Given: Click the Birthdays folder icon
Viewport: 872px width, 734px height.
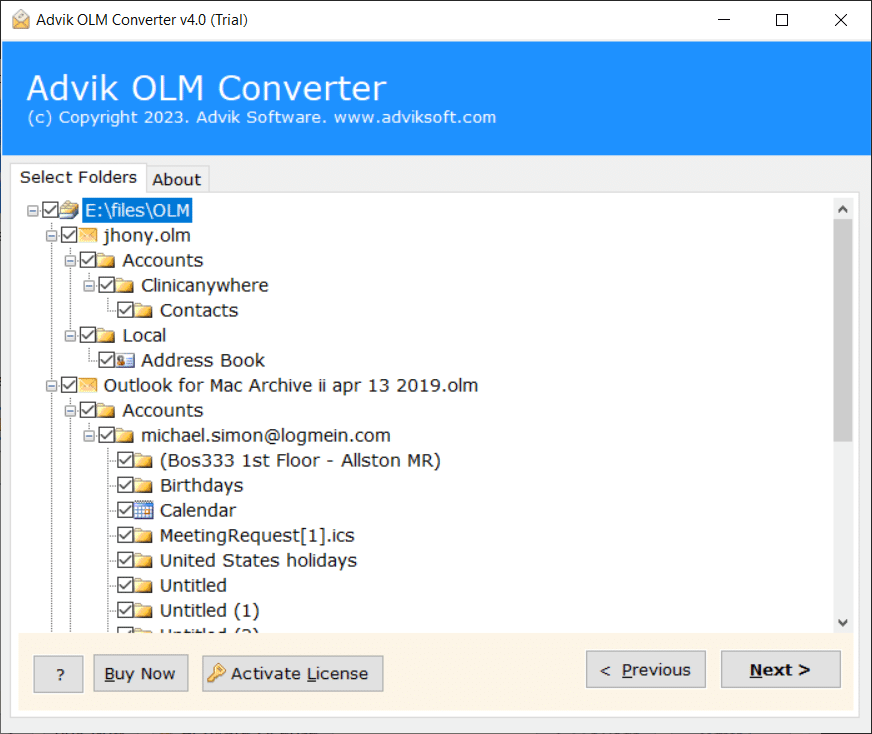Looking at the screenshot, I should [x=144, y=485].
